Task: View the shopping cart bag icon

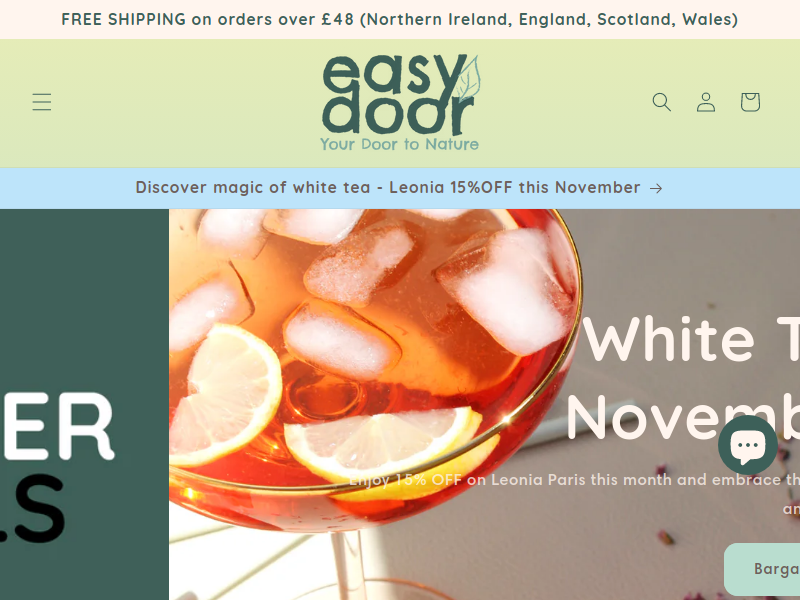Action: pos(751,102)
